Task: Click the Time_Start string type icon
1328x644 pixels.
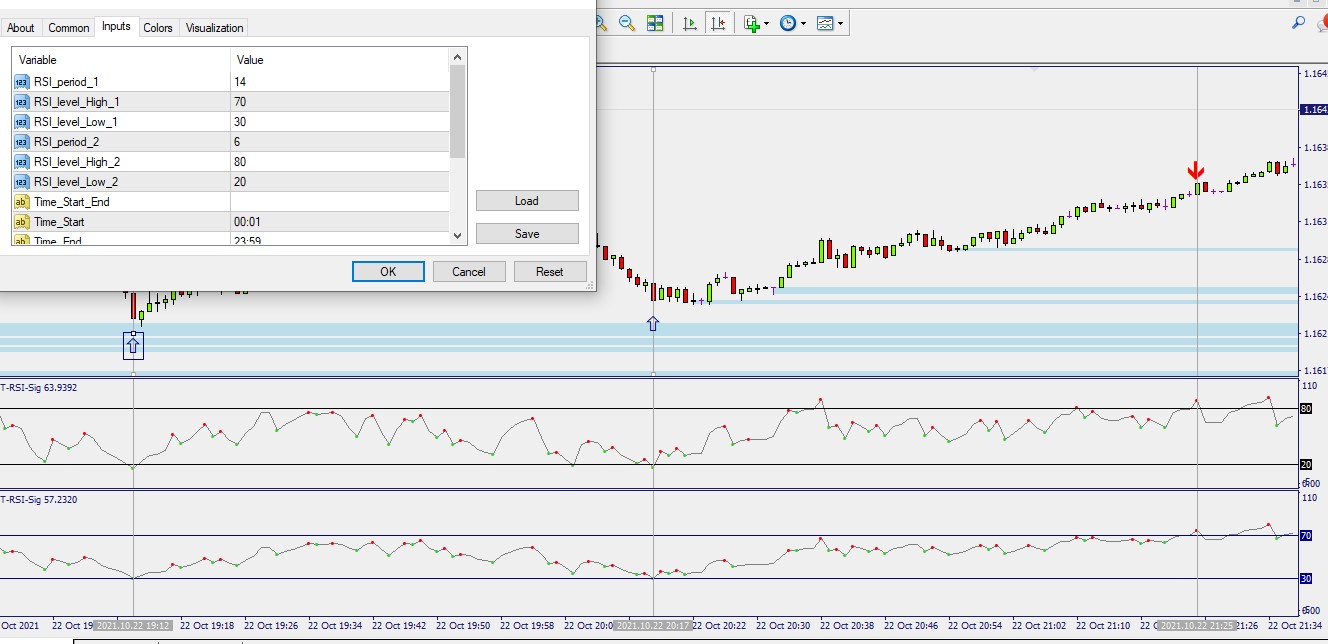Action: [21, 222]
